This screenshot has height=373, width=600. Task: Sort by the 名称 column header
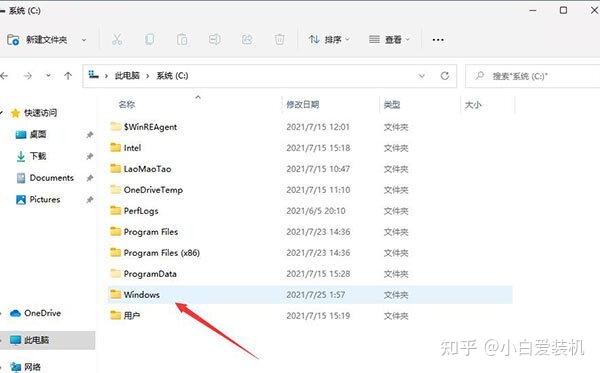coord(127,104)
